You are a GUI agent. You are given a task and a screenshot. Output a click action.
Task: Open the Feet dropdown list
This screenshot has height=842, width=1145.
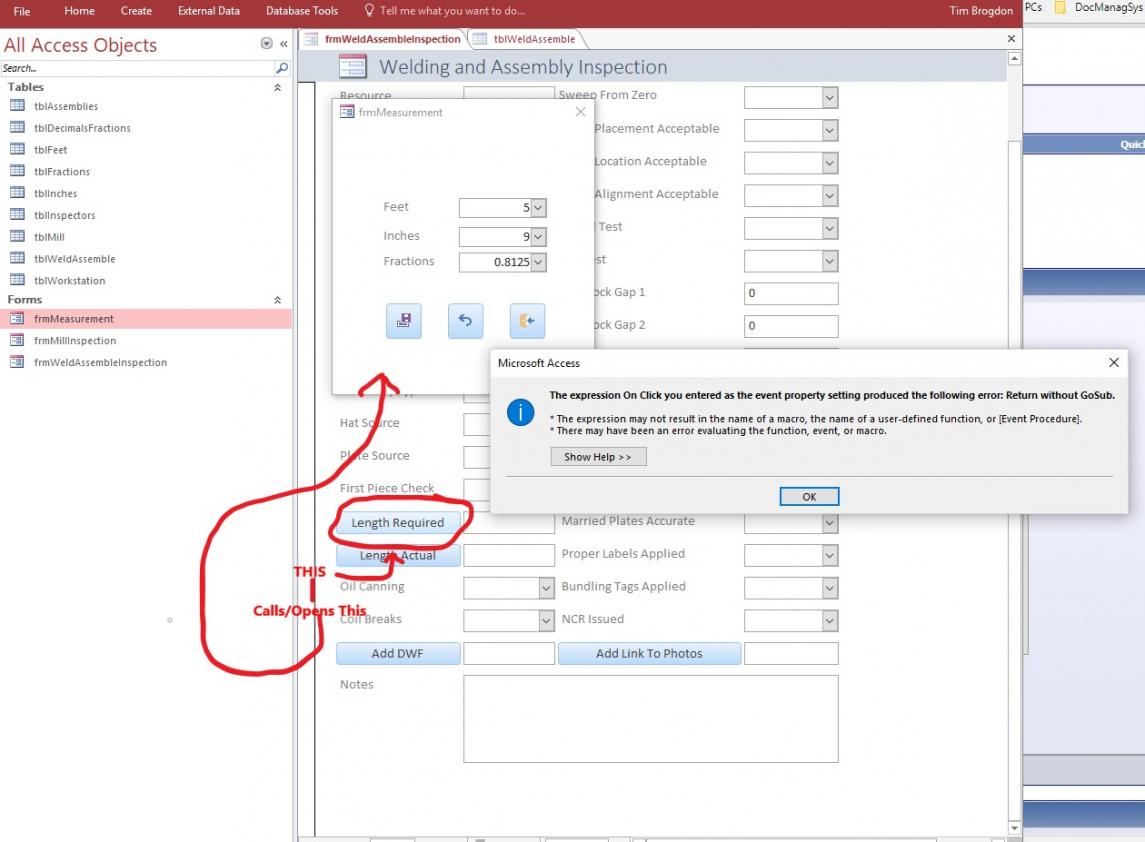click(538, 208)
